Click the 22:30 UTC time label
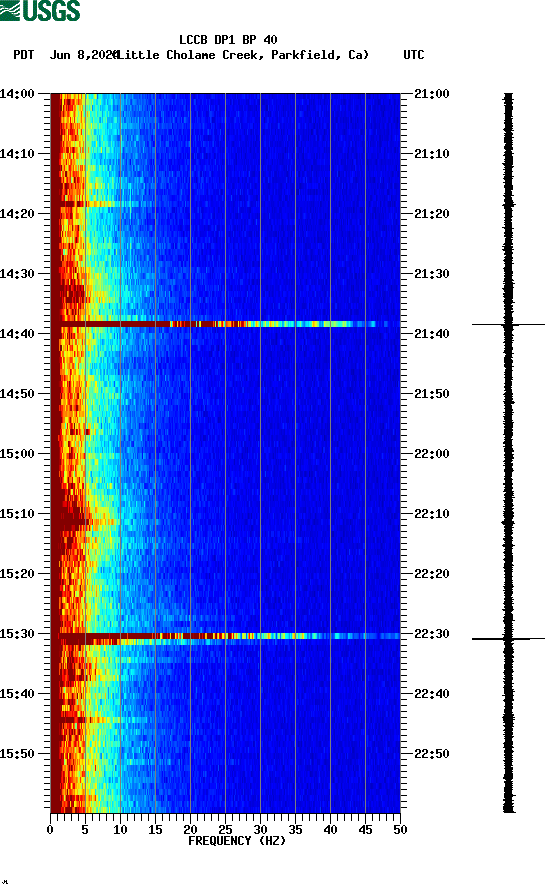This screenshot has width=552, height=893. point(432,634)
